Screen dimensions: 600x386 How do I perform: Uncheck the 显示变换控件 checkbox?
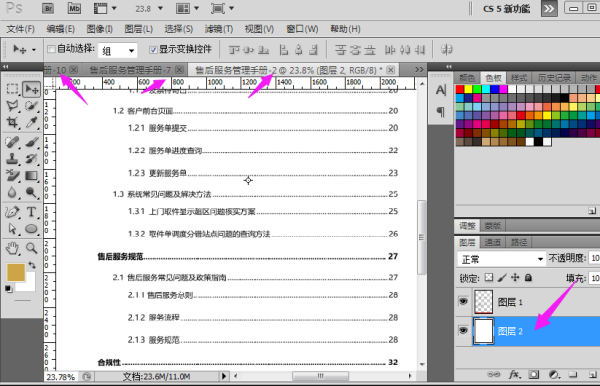coord(153,49)
